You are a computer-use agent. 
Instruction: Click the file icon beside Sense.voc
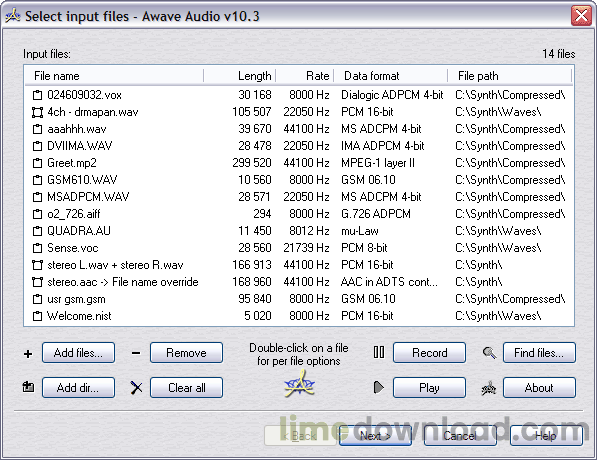point(37,248)
